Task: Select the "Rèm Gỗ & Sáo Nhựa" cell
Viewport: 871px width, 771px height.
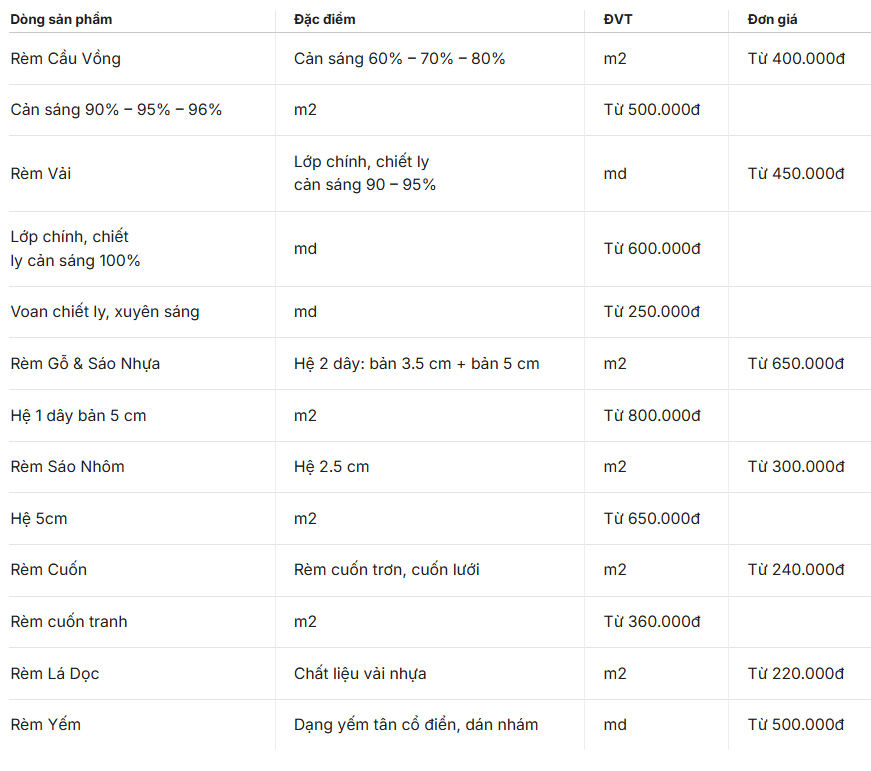Action: coord(85,364)
